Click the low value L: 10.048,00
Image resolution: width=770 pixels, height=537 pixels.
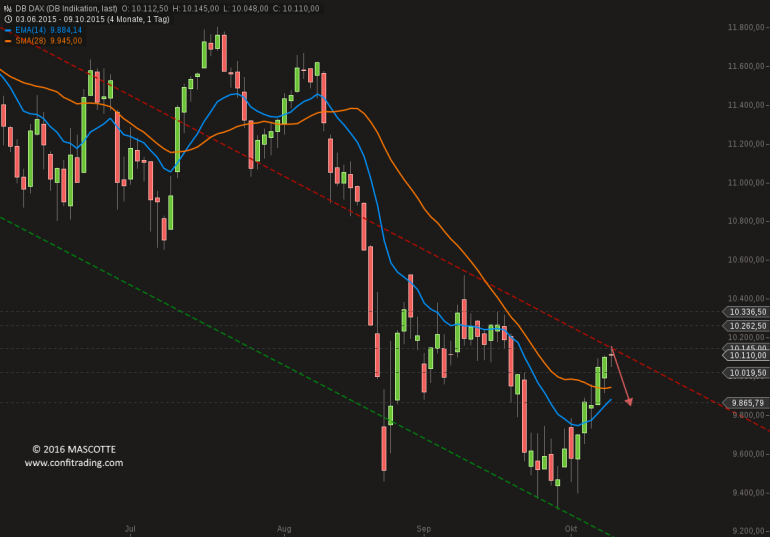point(246,8)
